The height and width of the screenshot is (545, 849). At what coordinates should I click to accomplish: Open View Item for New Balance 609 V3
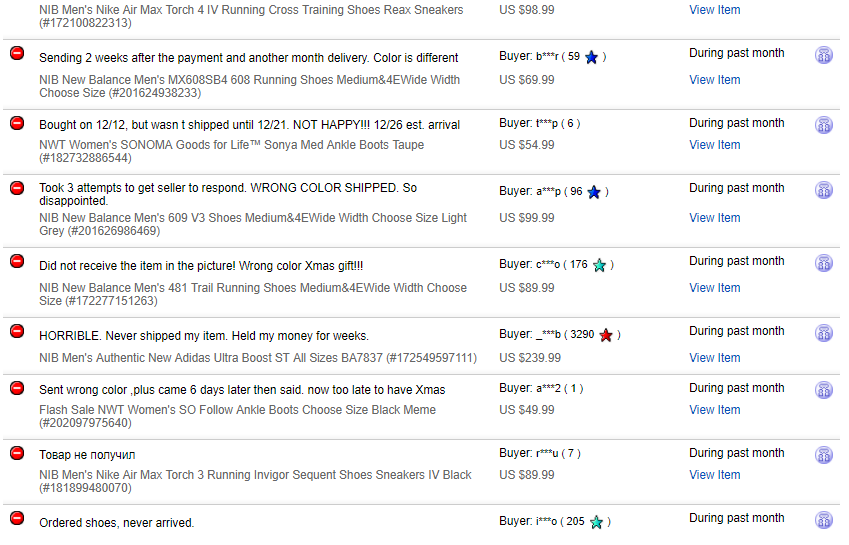click(x=714, y=218)
